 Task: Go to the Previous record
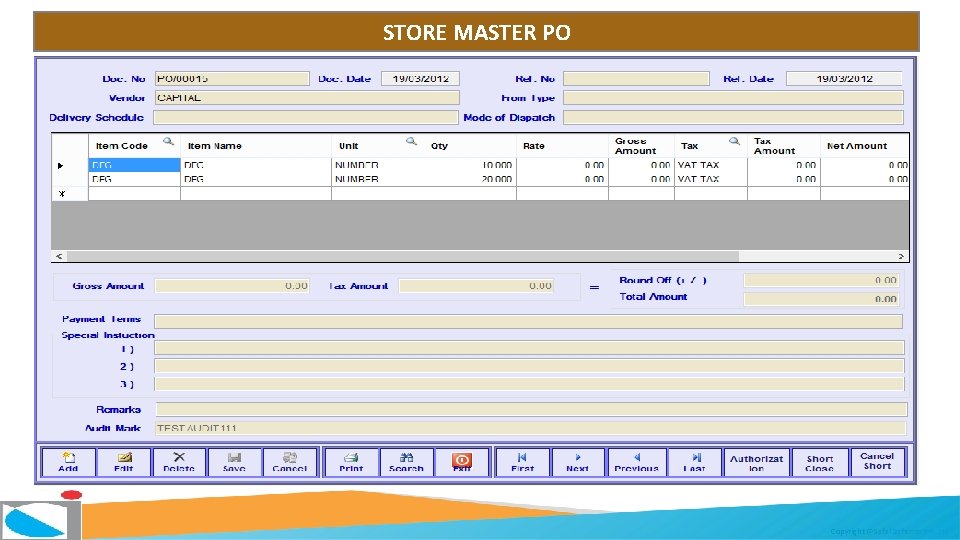637,462
